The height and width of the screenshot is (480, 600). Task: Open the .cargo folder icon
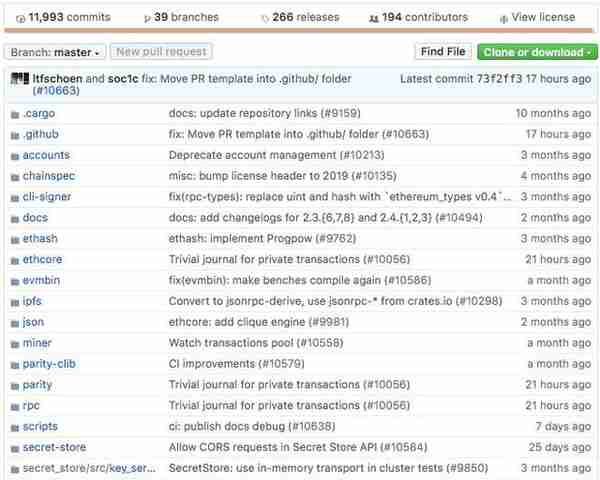coord(15,114)
